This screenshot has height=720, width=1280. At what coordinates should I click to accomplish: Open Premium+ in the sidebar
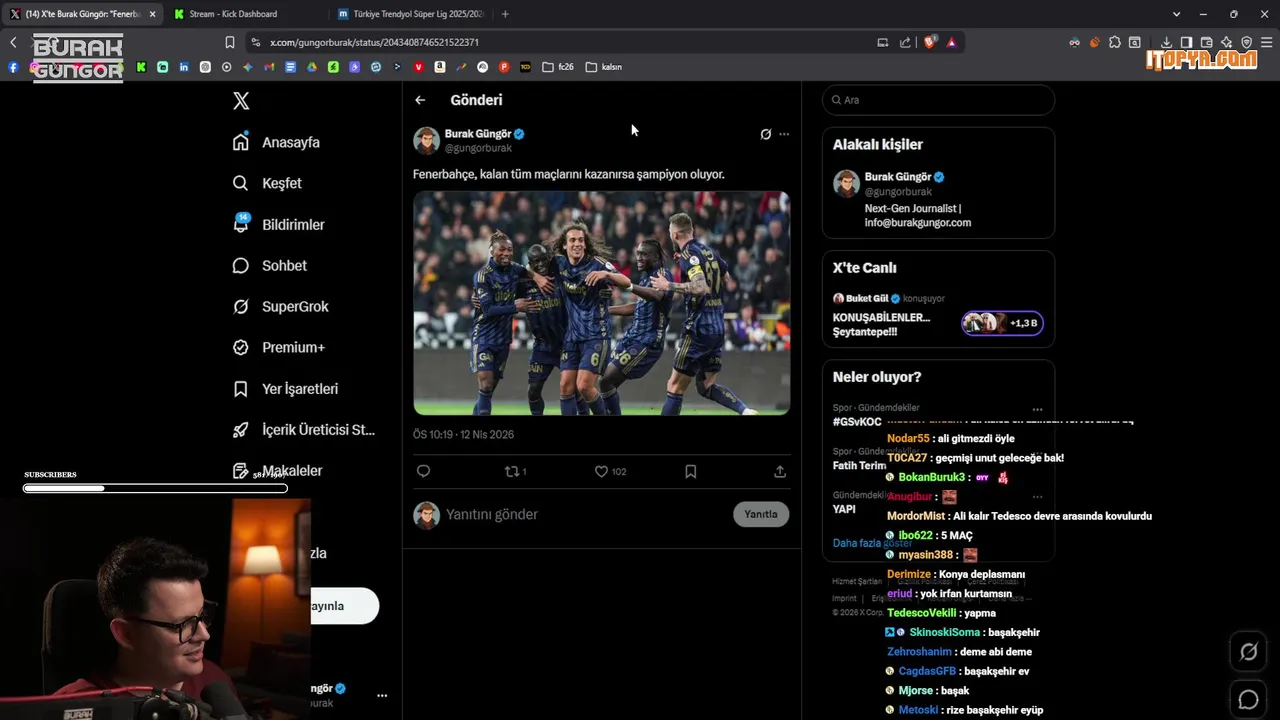(278, 348)
